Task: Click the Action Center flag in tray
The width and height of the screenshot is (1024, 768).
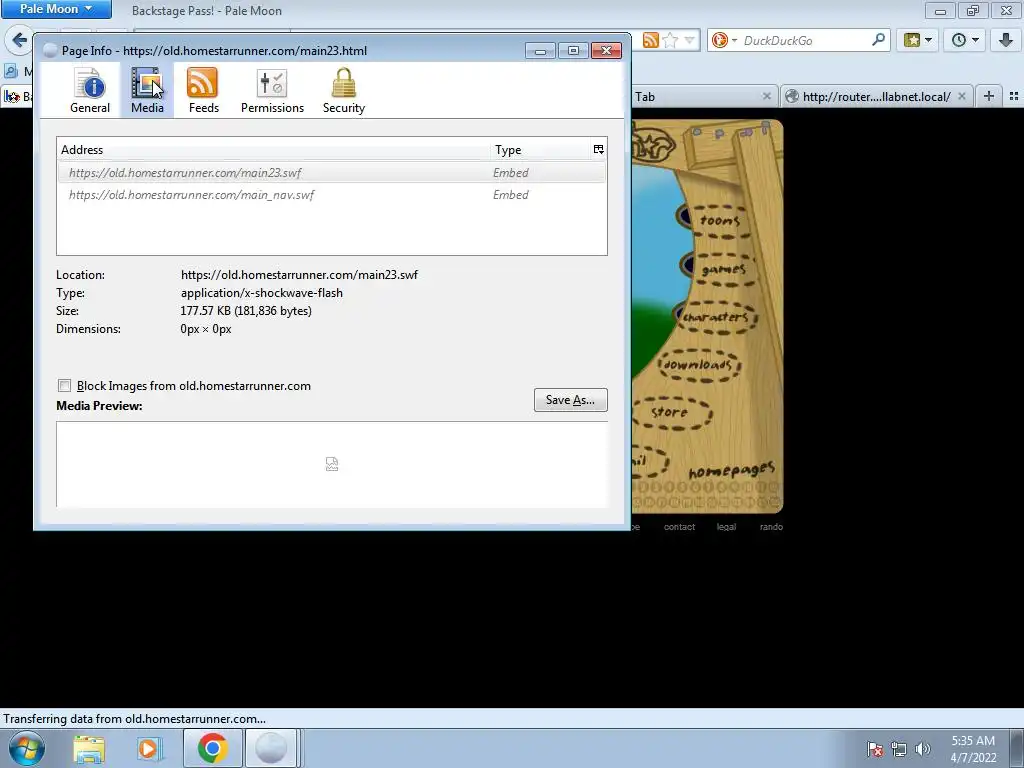Action: click(875, 749)
